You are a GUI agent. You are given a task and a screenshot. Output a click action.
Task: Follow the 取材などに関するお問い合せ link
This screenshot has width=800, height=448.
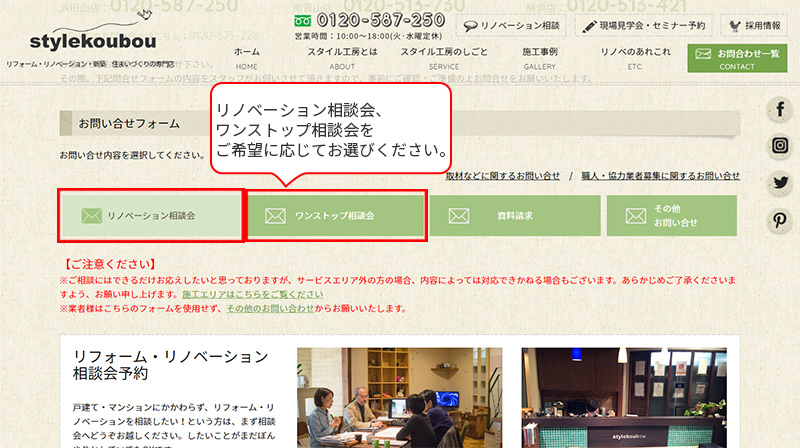(x=503, y=176)
